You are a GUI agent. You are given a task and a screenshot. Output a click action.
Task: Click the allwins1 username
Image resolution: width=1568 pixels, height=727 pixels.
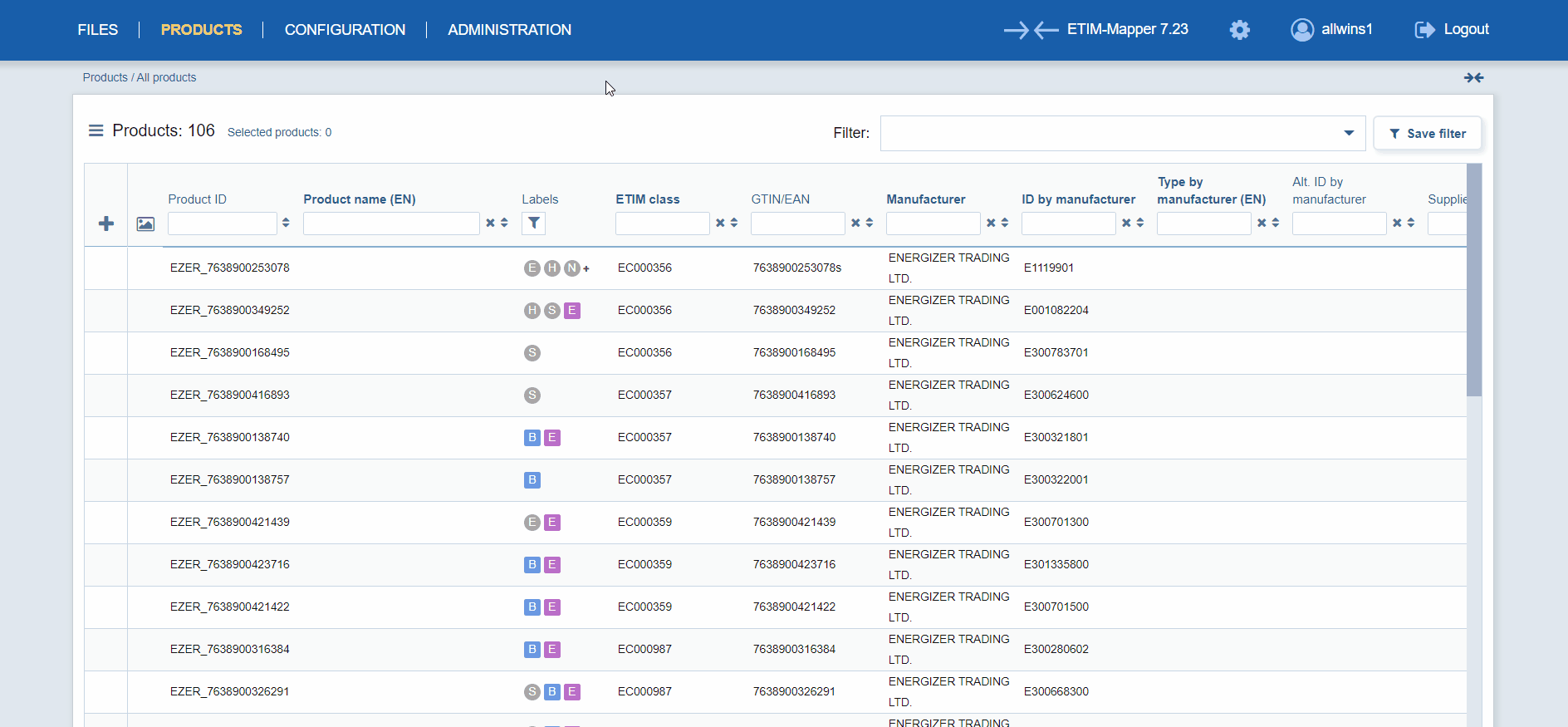coord(1347,29)
